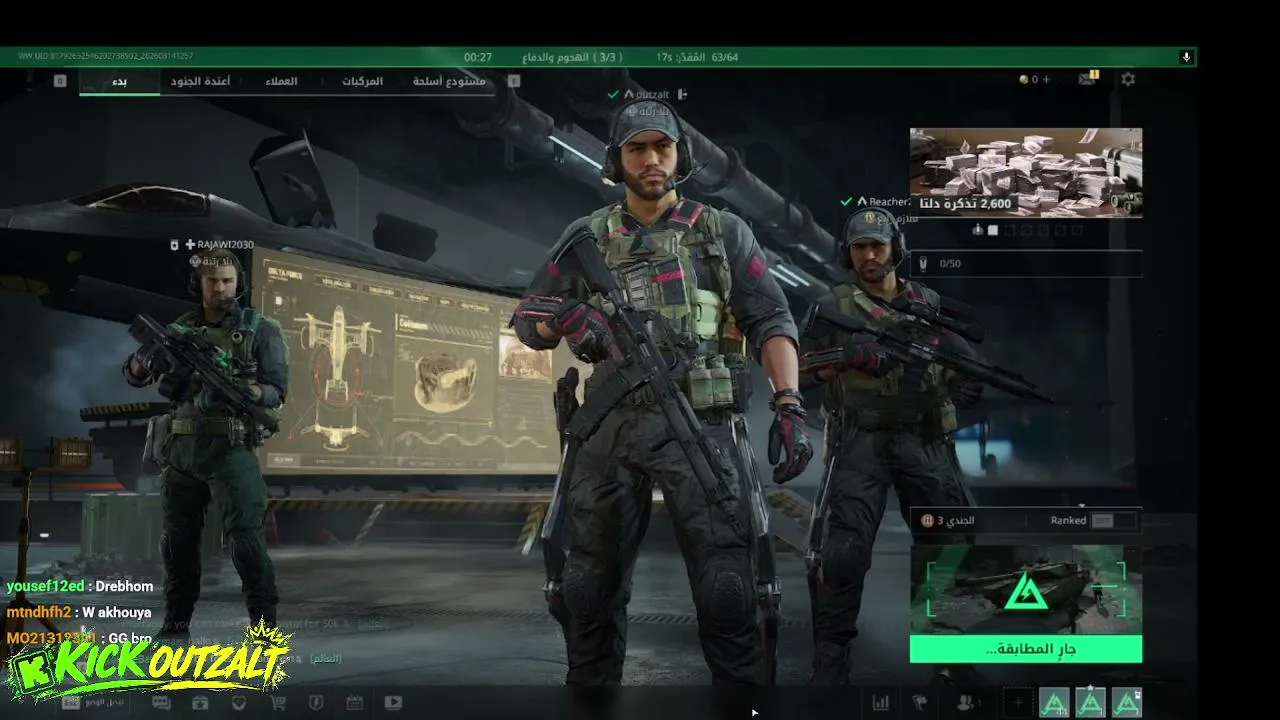
Task: Click the left tab-navigation key icon
Action: tap(60, 81)
